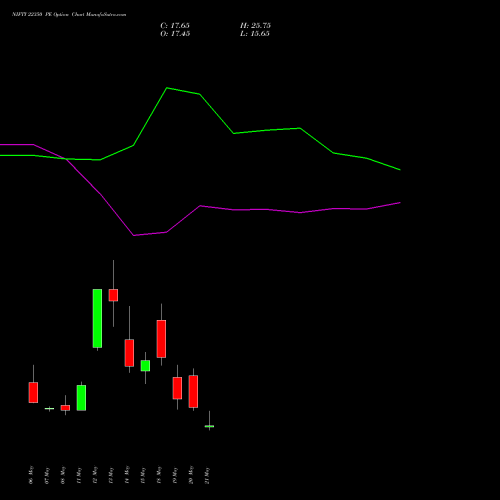Click the "18 May" date axis label
This screenshot has width=500, height=500.
[159, 475]
